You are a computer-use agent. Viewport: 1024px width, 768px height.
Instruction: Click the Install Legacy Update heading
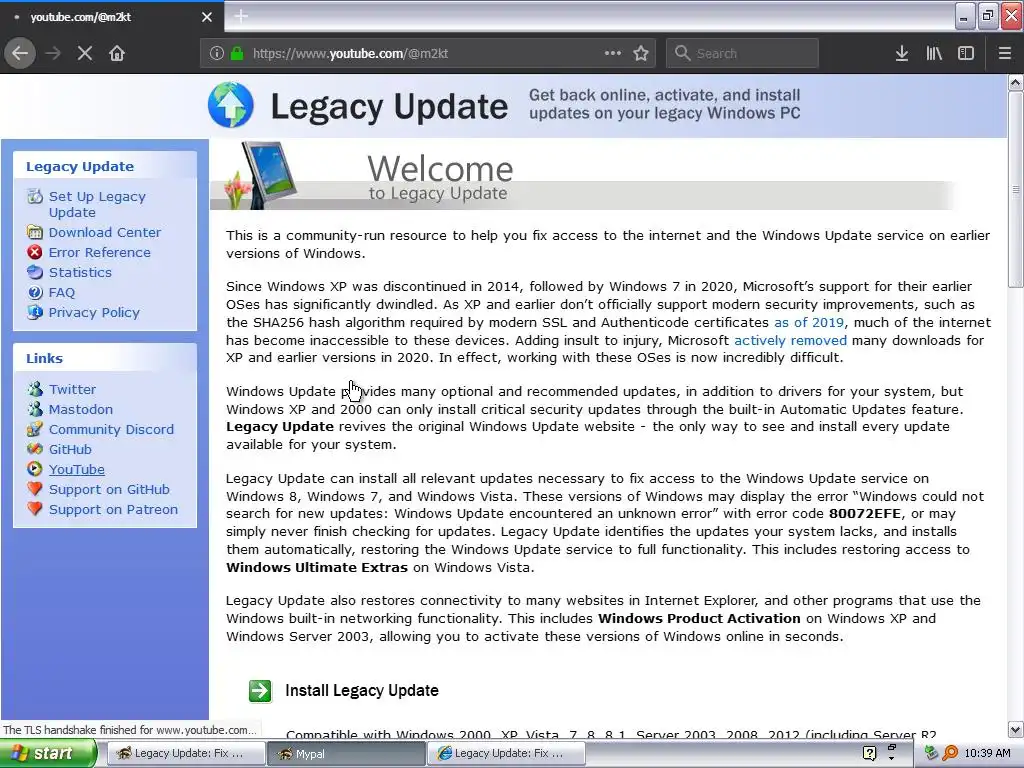click(362, 690)
